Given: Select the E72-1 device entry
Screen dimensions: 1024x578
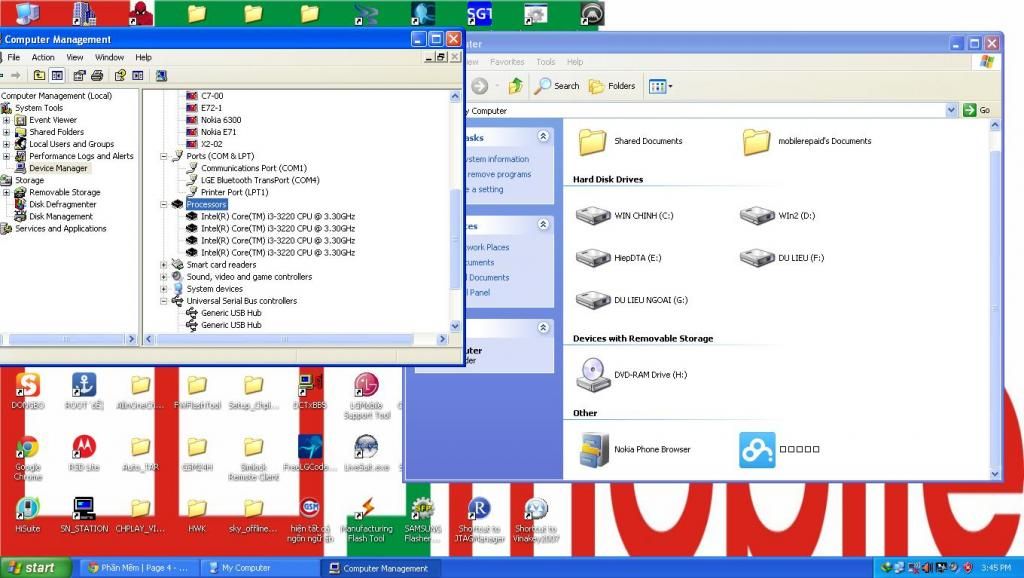Looking at the screenshot, I should tap(211, 108).
